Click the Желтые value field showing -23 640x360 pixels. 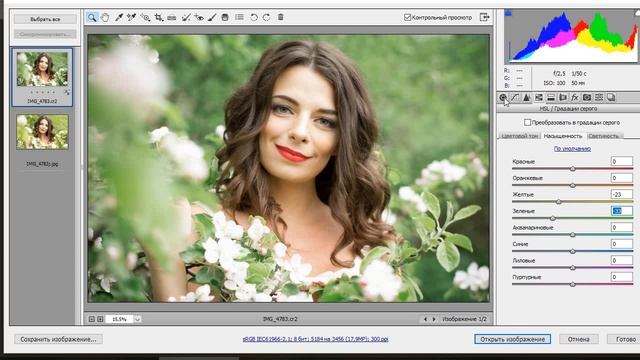[x=622, y=194]
